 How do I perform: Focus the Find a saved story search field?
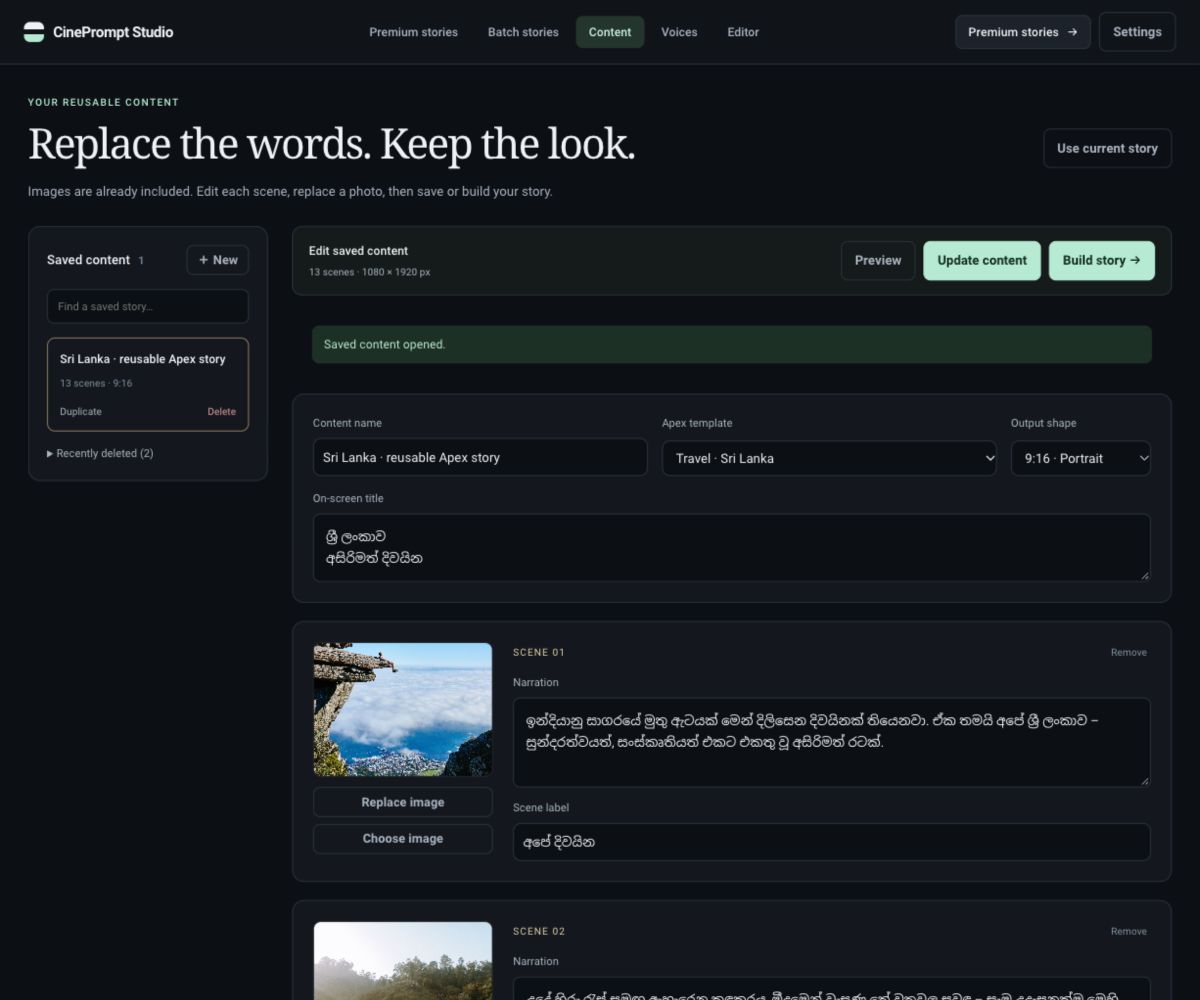click(148, 306)
